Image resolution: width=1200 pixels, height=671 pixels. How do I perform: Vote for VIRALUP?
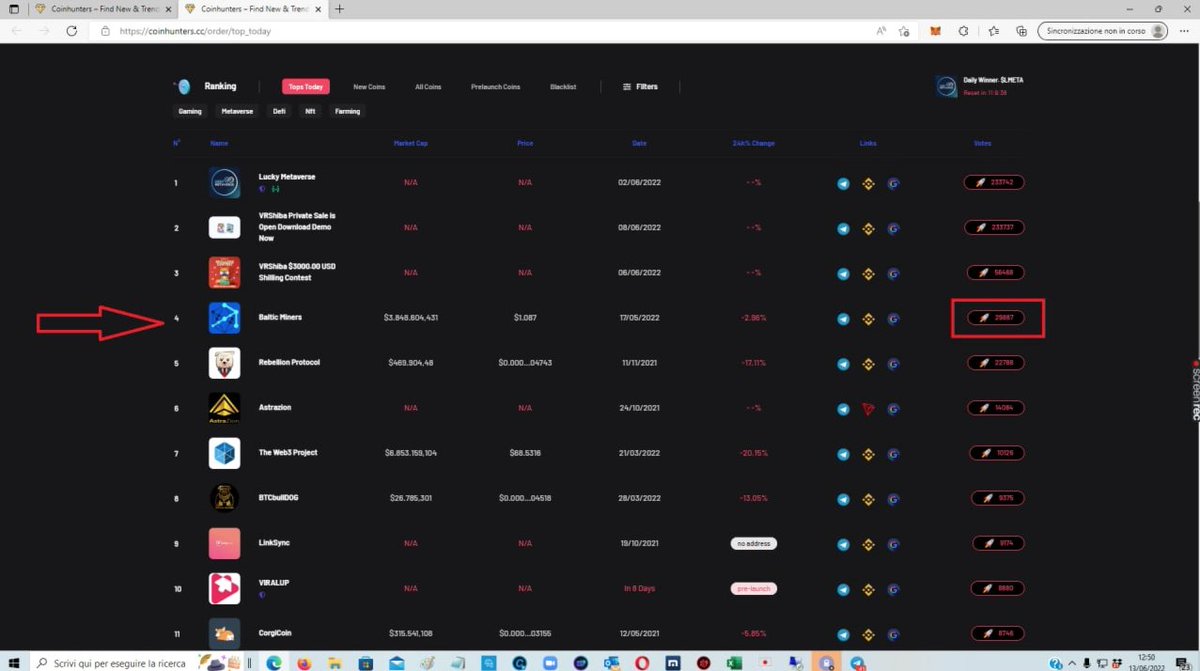coord(998,588)
